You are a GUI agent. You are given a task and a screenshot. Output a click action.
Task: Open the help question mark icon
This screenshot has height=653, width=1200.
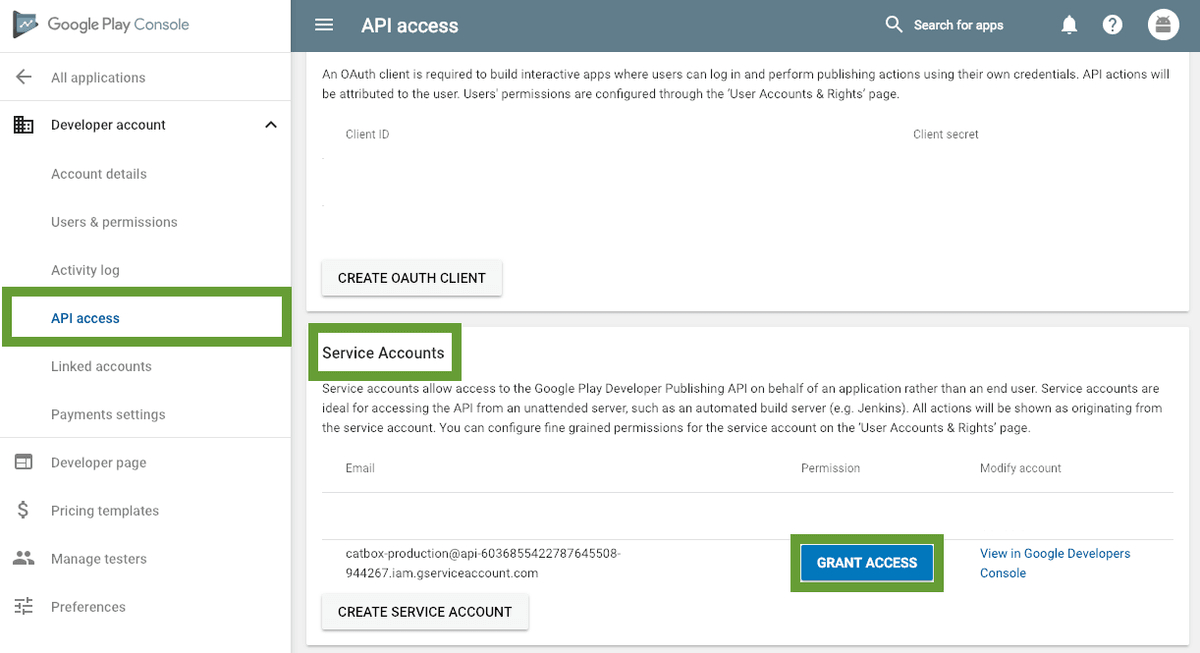[x=1112, y=24]
